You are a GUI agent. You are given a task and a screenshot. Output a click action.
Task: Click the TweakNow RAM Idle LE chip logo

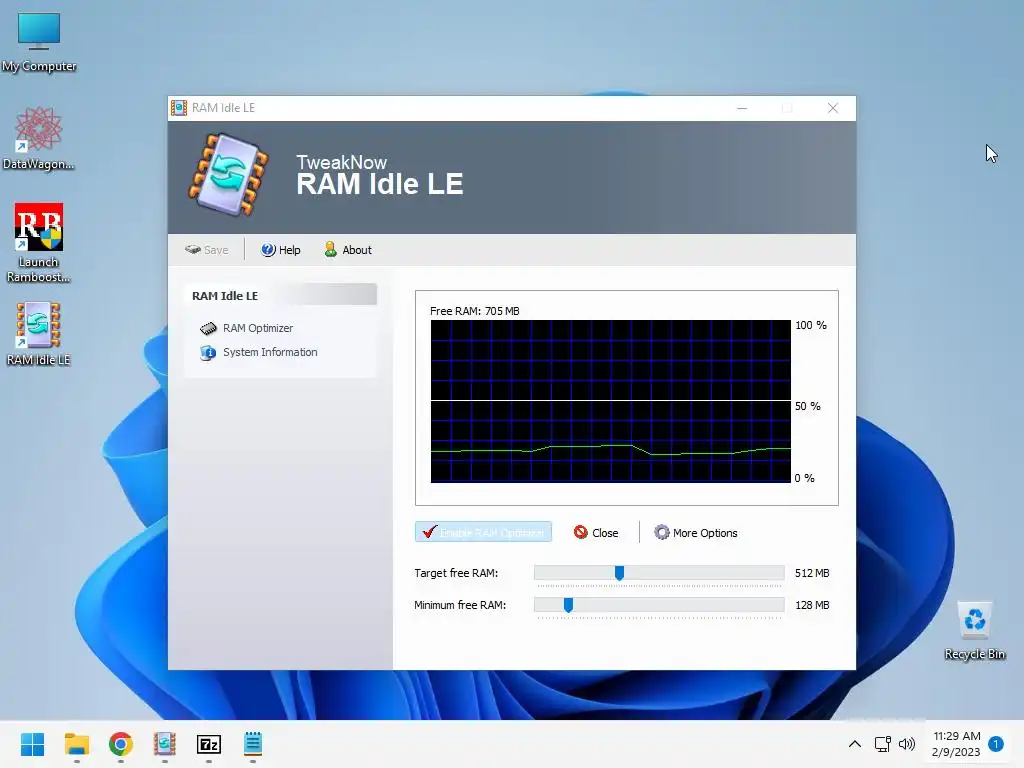click(x=229, y=175)
